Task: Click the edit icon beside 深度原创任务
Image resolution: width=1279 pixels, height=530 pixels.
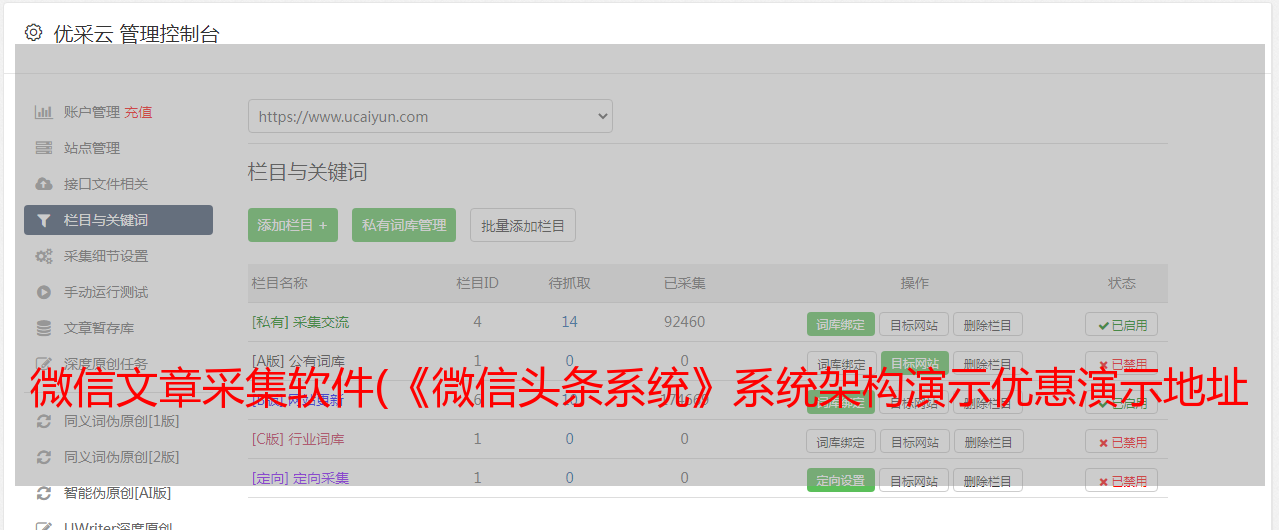Action: (x=44, y=364)
